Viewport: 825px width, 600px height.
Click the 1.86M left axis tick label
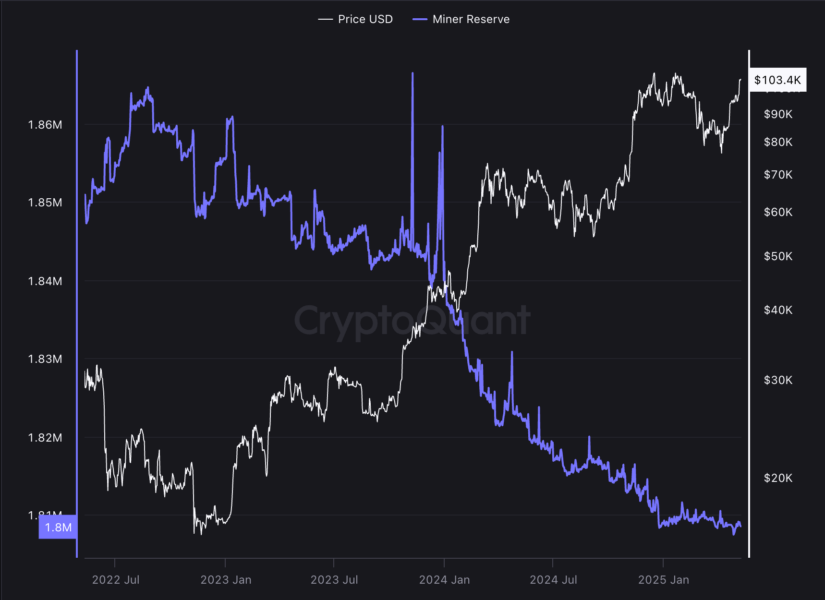pos(46,126)
